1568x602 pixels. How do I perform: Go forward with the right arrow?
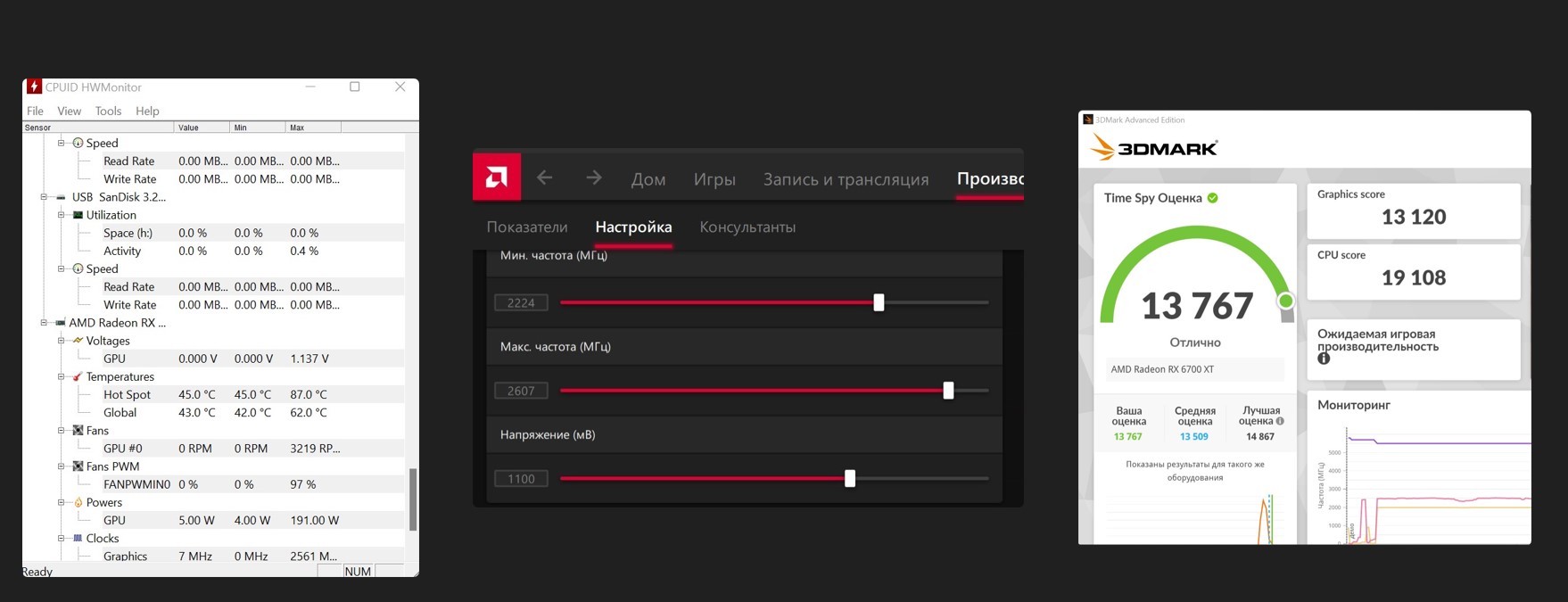point(594,178)
